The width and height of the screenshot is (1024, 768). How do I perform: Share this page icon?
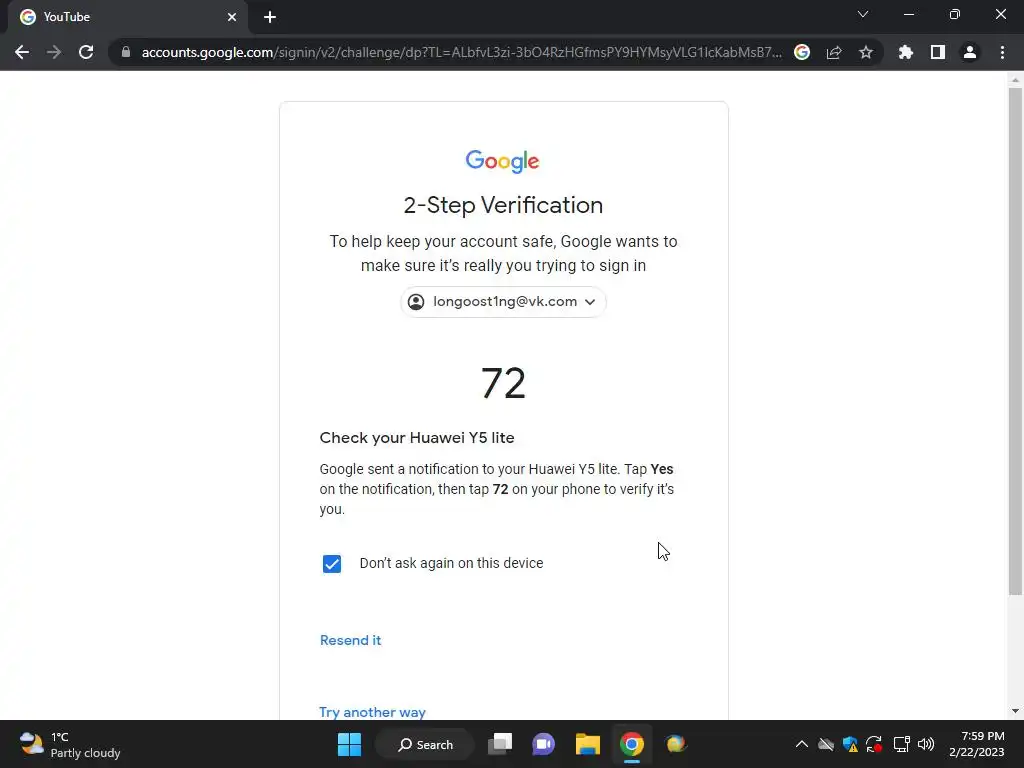[x=834, y=52]
